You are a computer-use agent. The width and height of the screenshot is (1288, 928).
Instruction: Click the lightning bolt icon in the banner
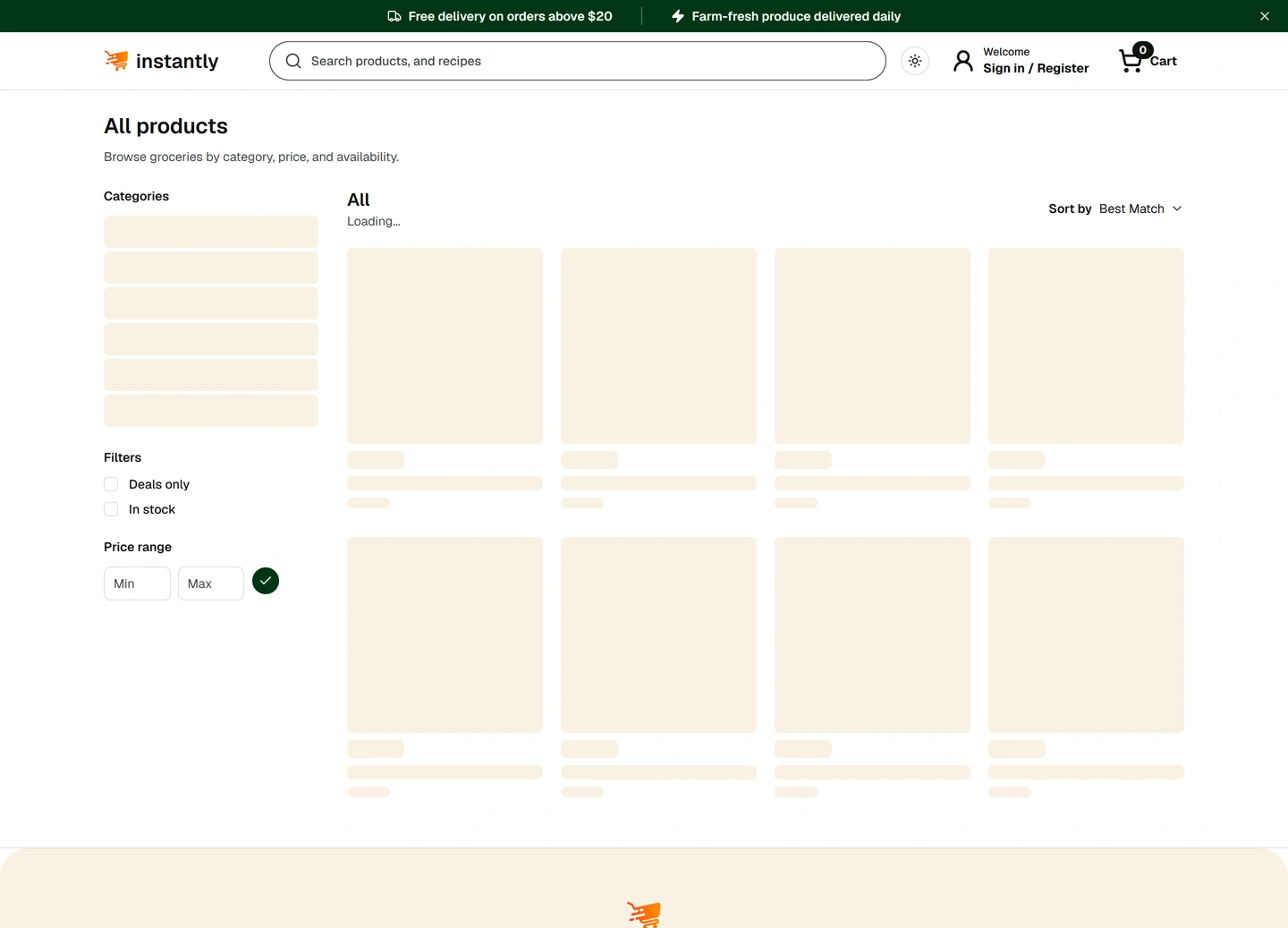[678, 16]
